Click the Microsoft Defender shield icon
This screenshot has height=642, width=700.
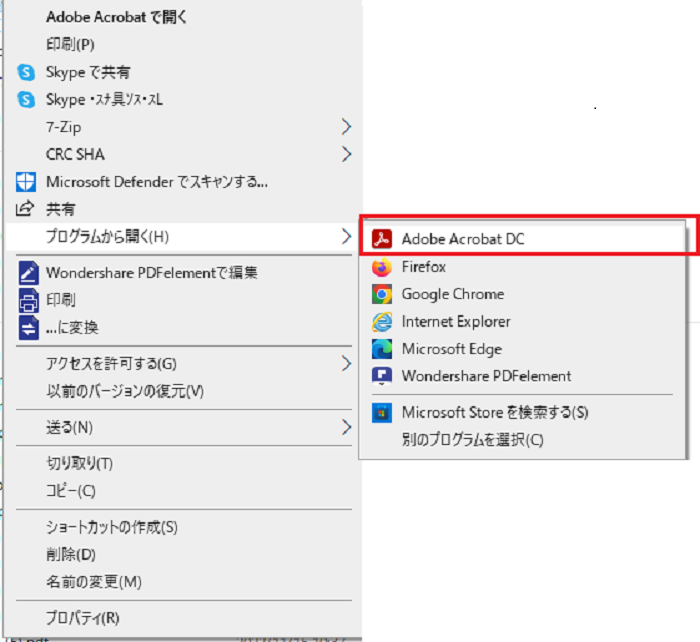pos(25,182)
